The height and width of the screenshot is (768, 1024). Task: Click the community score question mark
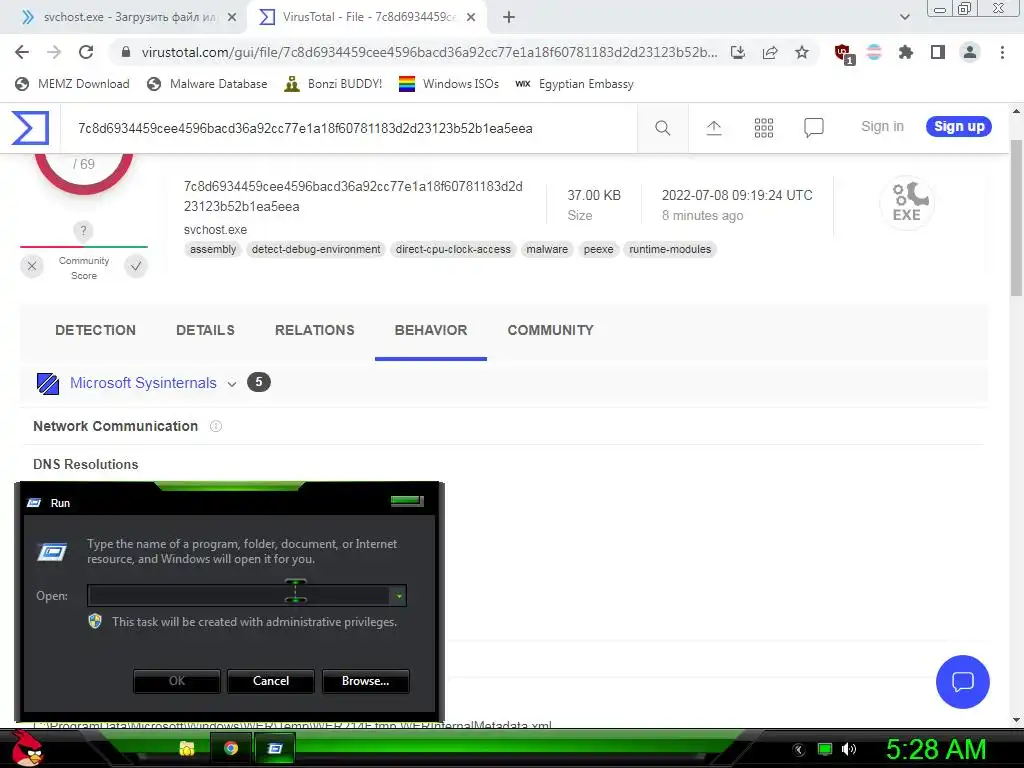[83, 231]
